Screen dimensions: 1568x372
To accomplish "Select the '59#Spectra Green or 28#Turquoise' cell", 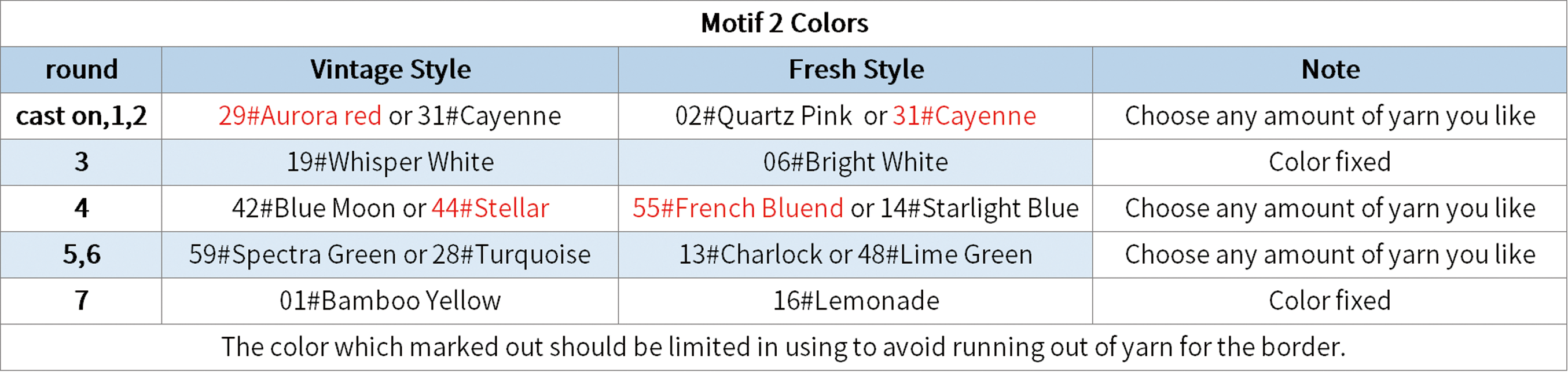I will pos(390,255).
